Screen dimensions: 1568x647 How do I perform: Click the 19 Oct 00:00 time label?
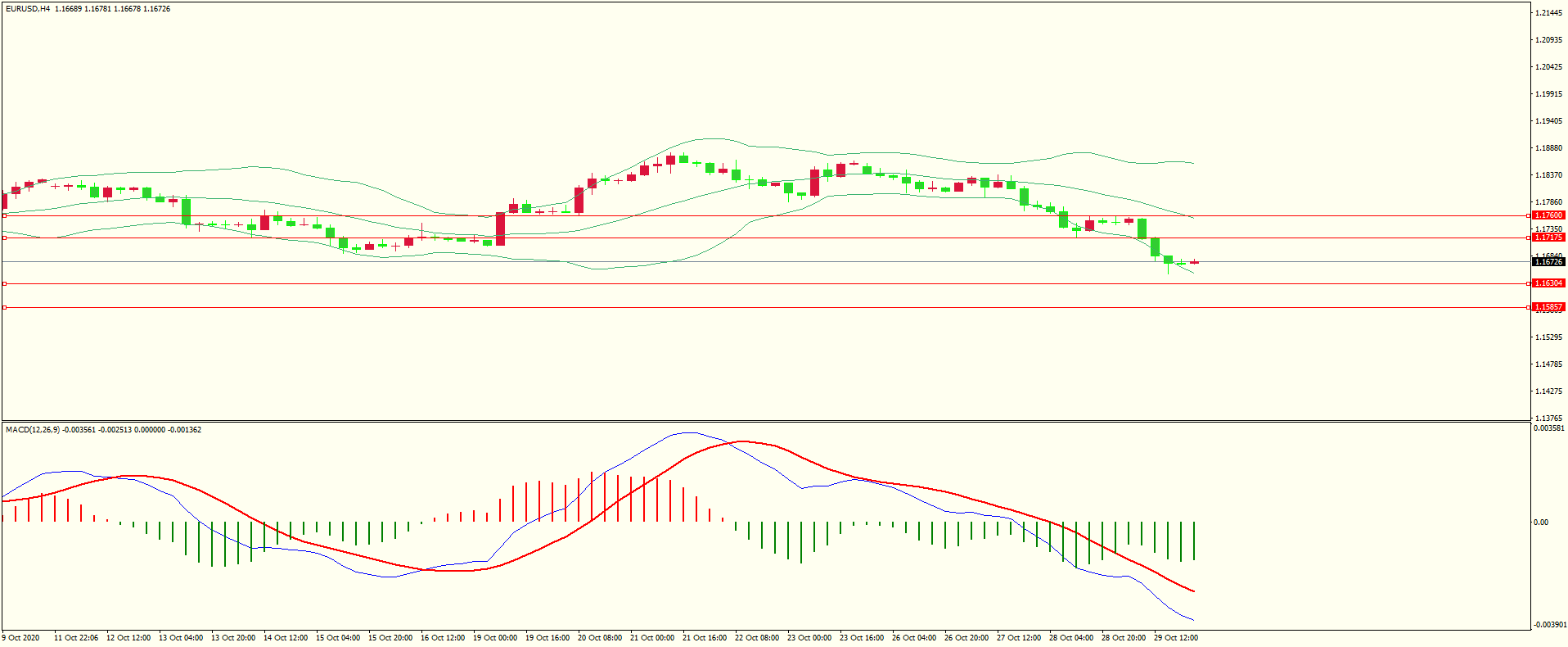pyautogui.click(x=495, y=638)
